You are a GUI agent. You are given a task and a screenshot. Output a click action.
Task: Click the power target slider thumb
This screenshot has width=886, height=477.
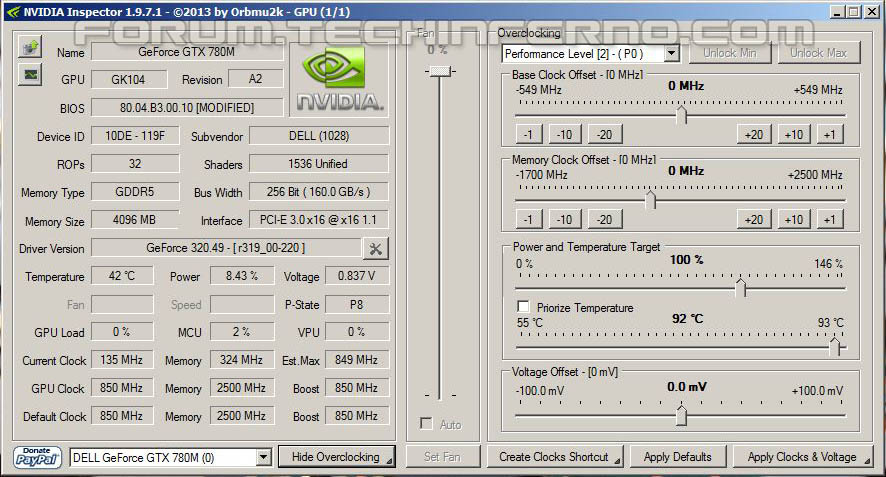[x=740, y=288]
